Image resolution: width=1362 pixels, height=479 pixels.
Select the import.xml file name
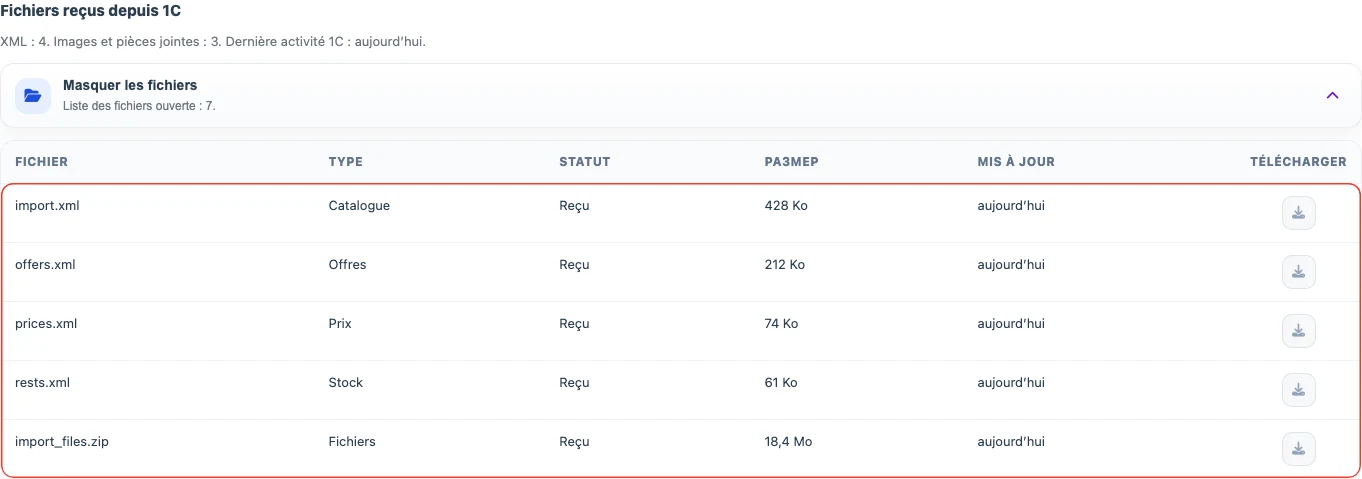(x=47, y=206)
